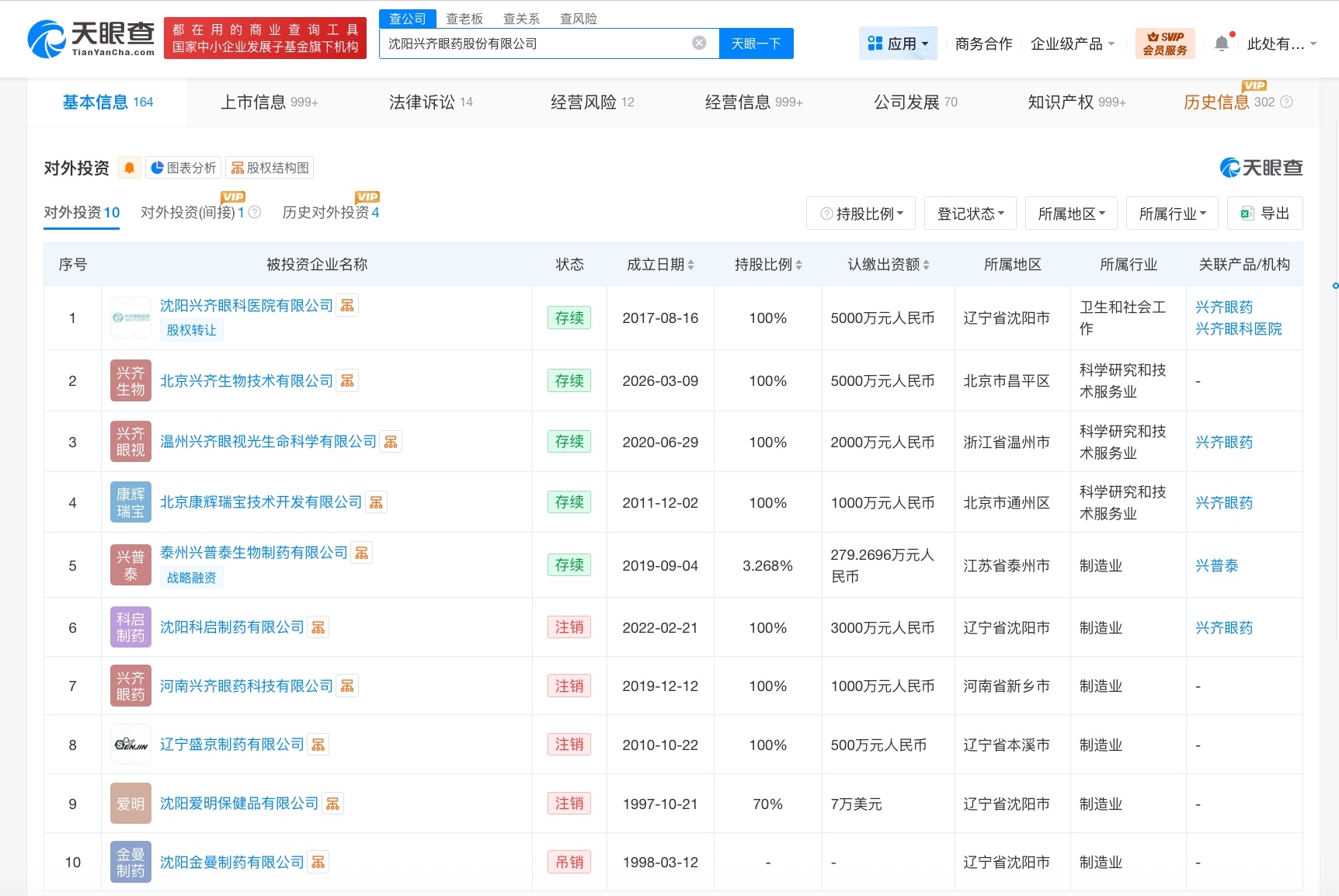Viewport: 1339px width, 896px height.
Task: Clear the search box via the x icon
Action: point(698,43)
